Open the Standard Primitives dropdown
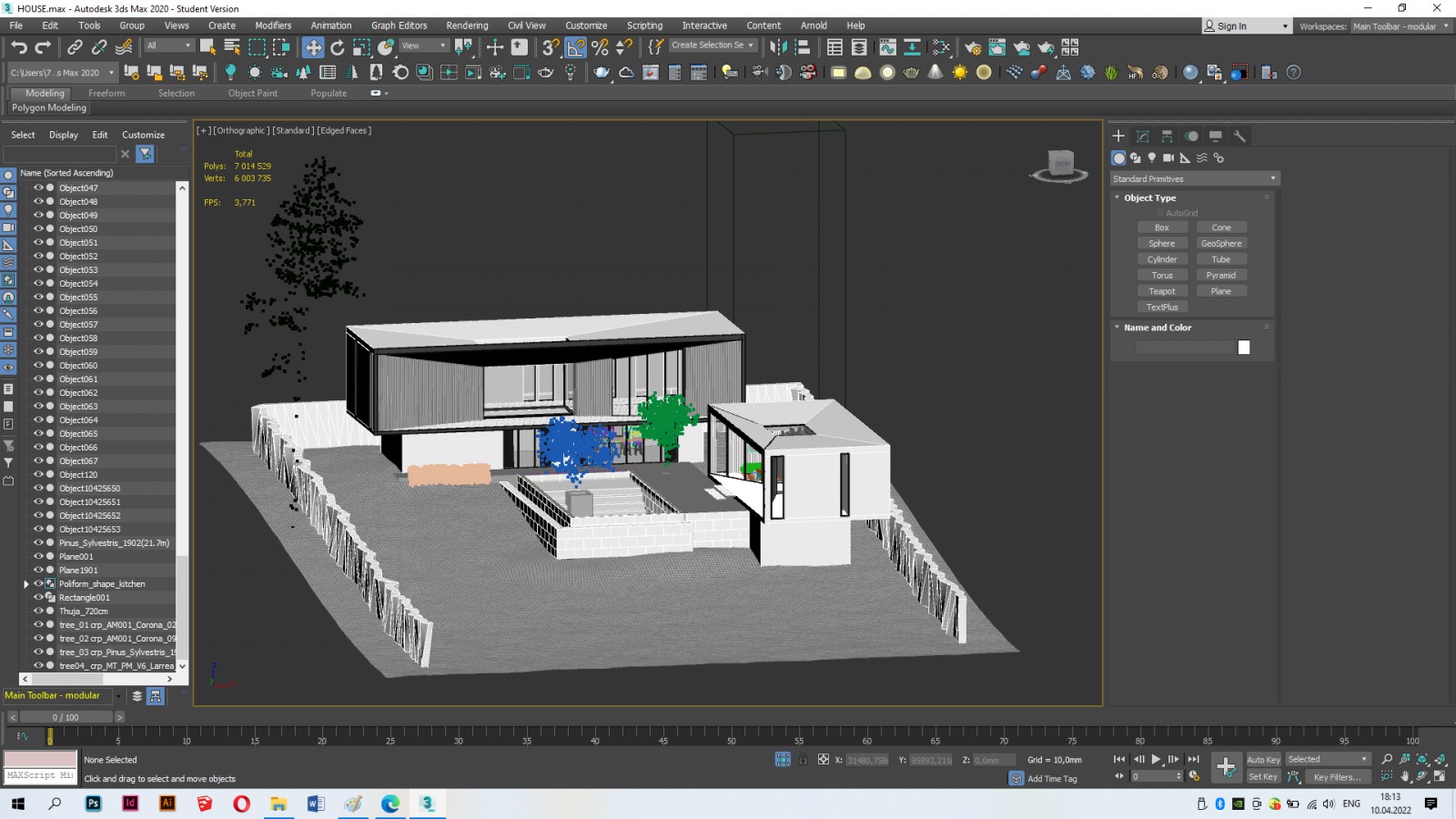This screenshot has width=1456, height=819. [1194, 178]
